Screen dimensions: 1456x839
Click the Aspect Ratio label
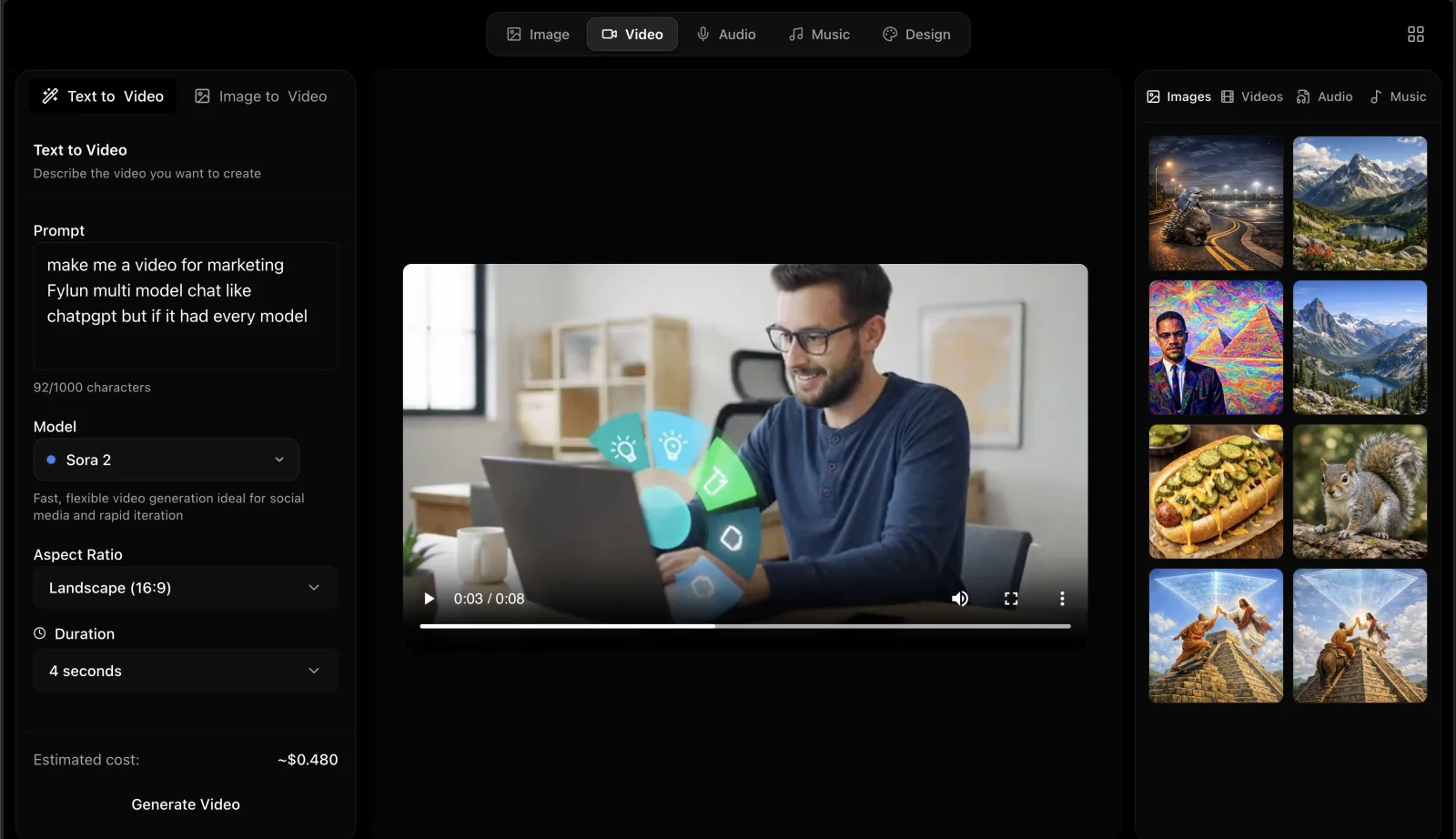[x=78, y=555]
